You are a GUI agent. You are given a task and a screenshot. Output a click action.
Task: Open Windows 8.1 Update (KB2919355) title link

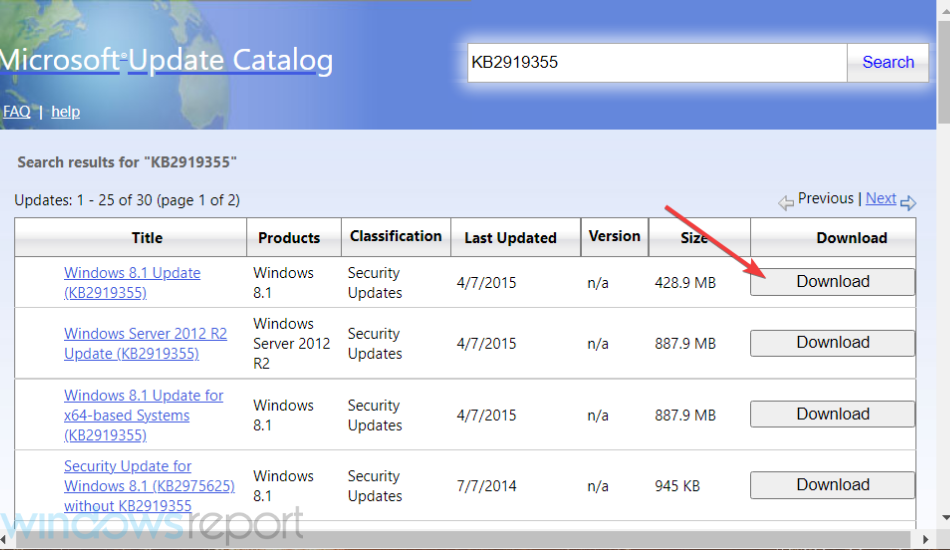click(132, 283)
